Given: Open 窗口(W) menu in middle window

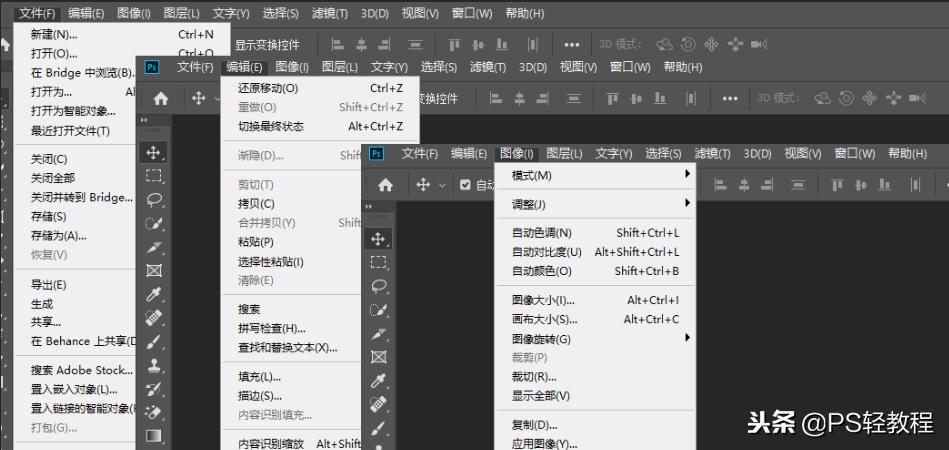Looking at the screenshot, I should (x=630, y=67).
